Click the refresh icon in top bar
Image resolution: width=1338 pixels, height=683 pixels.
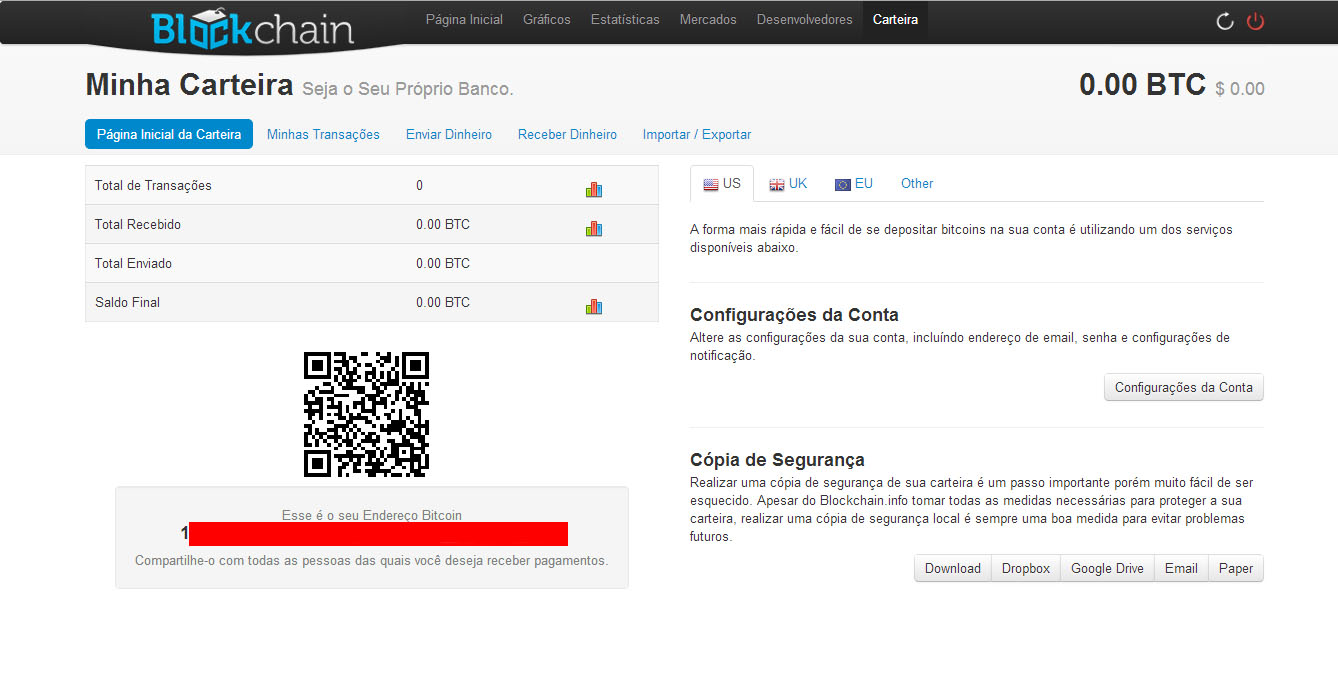[x=1225, y=21]
